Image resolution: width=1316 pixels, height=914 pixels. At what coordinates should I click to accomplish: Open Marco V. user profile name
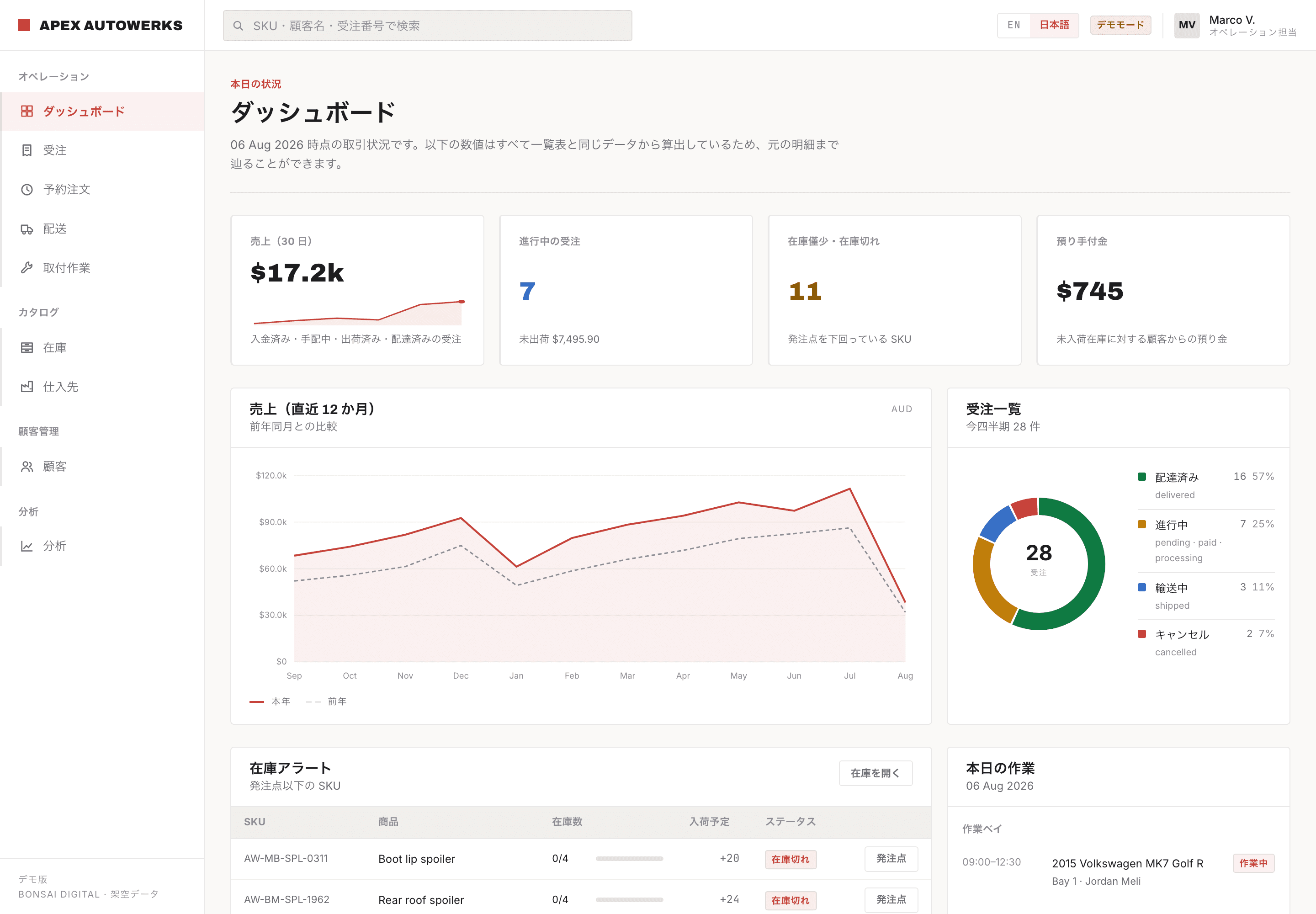coord(1232,20)
